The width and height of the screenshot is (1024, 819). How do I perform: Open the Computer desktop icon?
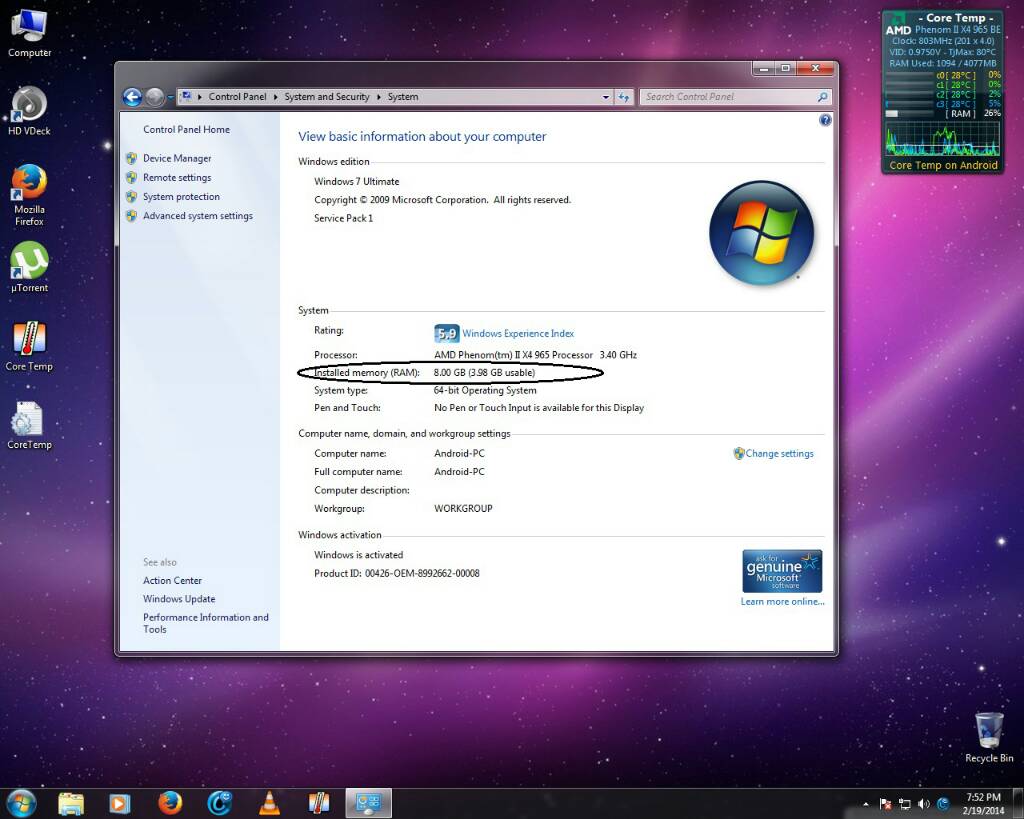tap(29, 33)
